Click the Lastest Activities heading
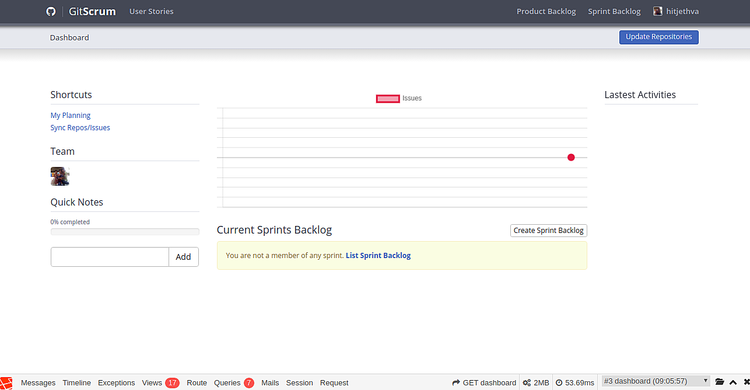This screenshot has width=750, height=390. click(x=640, y=95)
